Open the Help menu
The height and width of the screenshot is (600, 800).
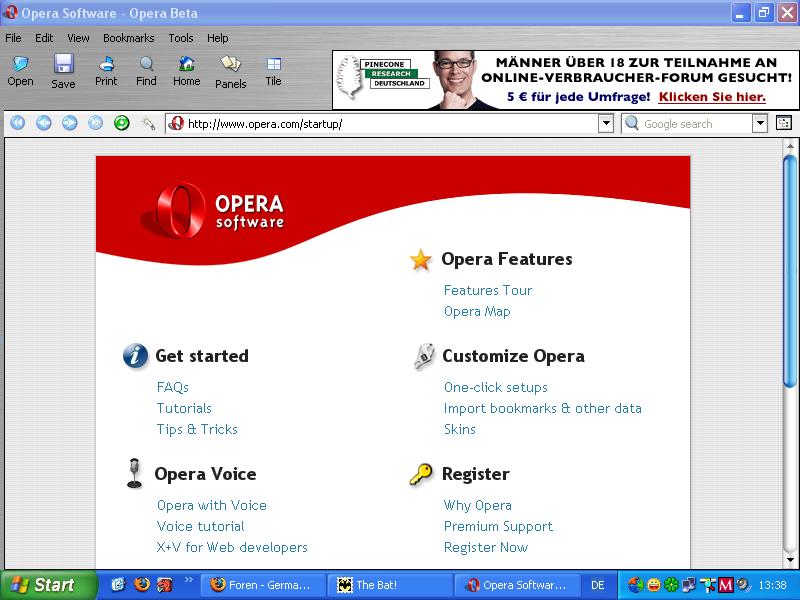pyautogui.click(x=218, y=38)
